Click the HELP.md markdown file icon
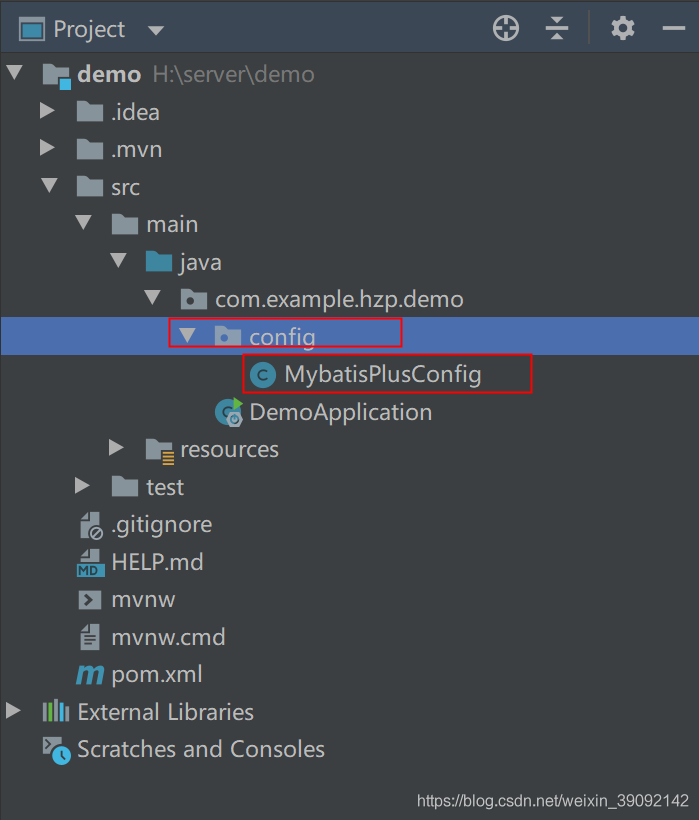The height and width of the screenshot is (820, 699). pos(90,563)
